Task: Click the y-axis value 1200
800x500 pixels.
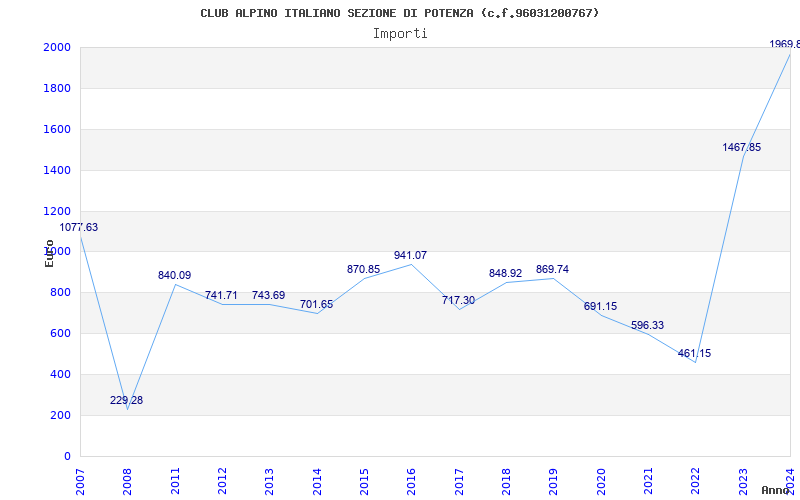Action: click(58, 211)
